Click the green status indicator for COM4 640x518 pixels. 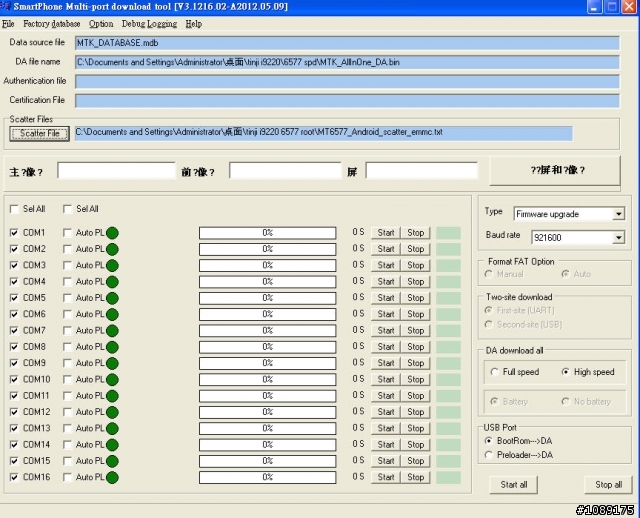(x=112, y=282)
